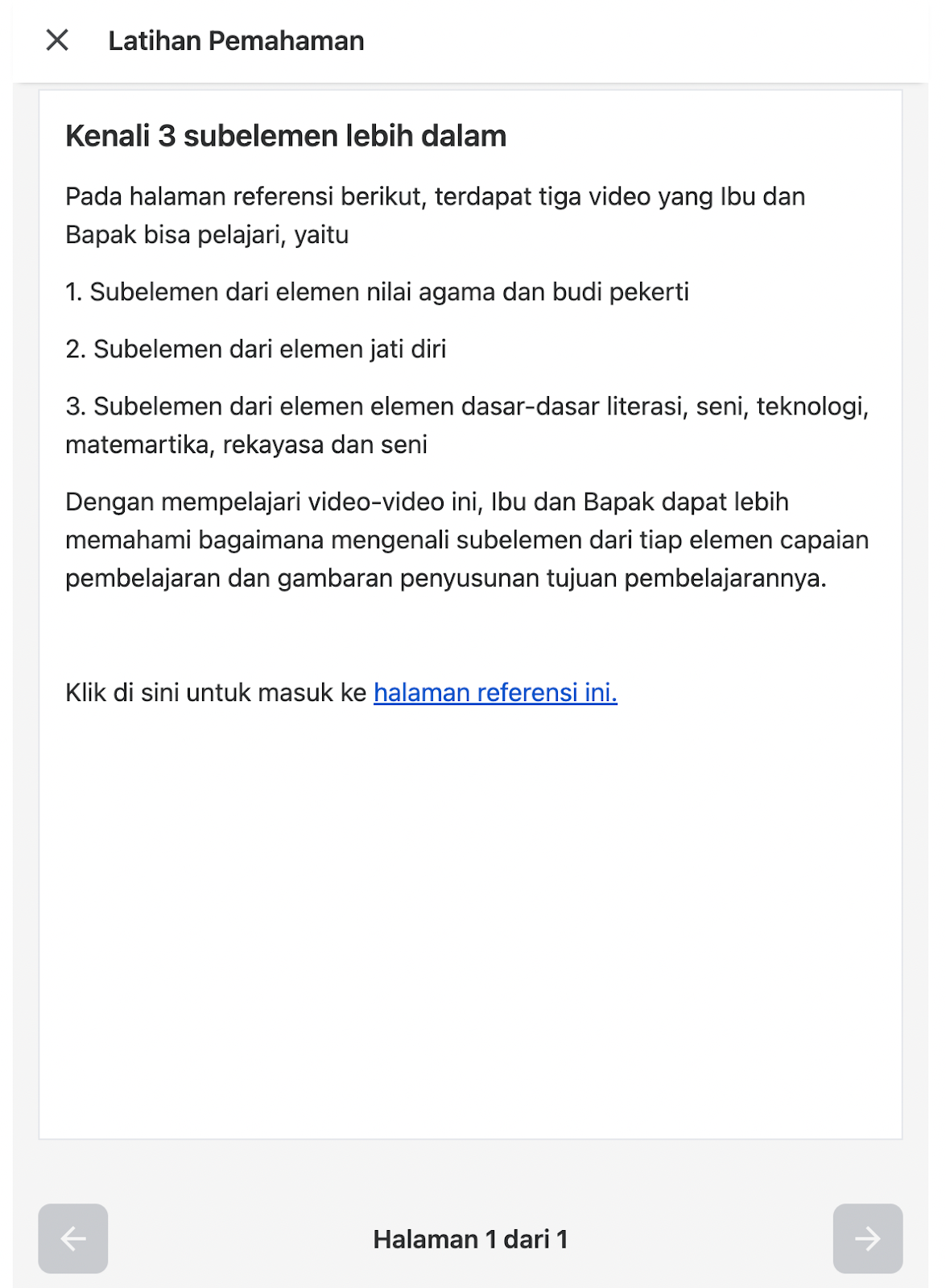The width and height of the screenshot is (946, 1288).
Task: Click the "Halaman 1 dari 1" page indicator
Action: click(x=470, y=1239)
